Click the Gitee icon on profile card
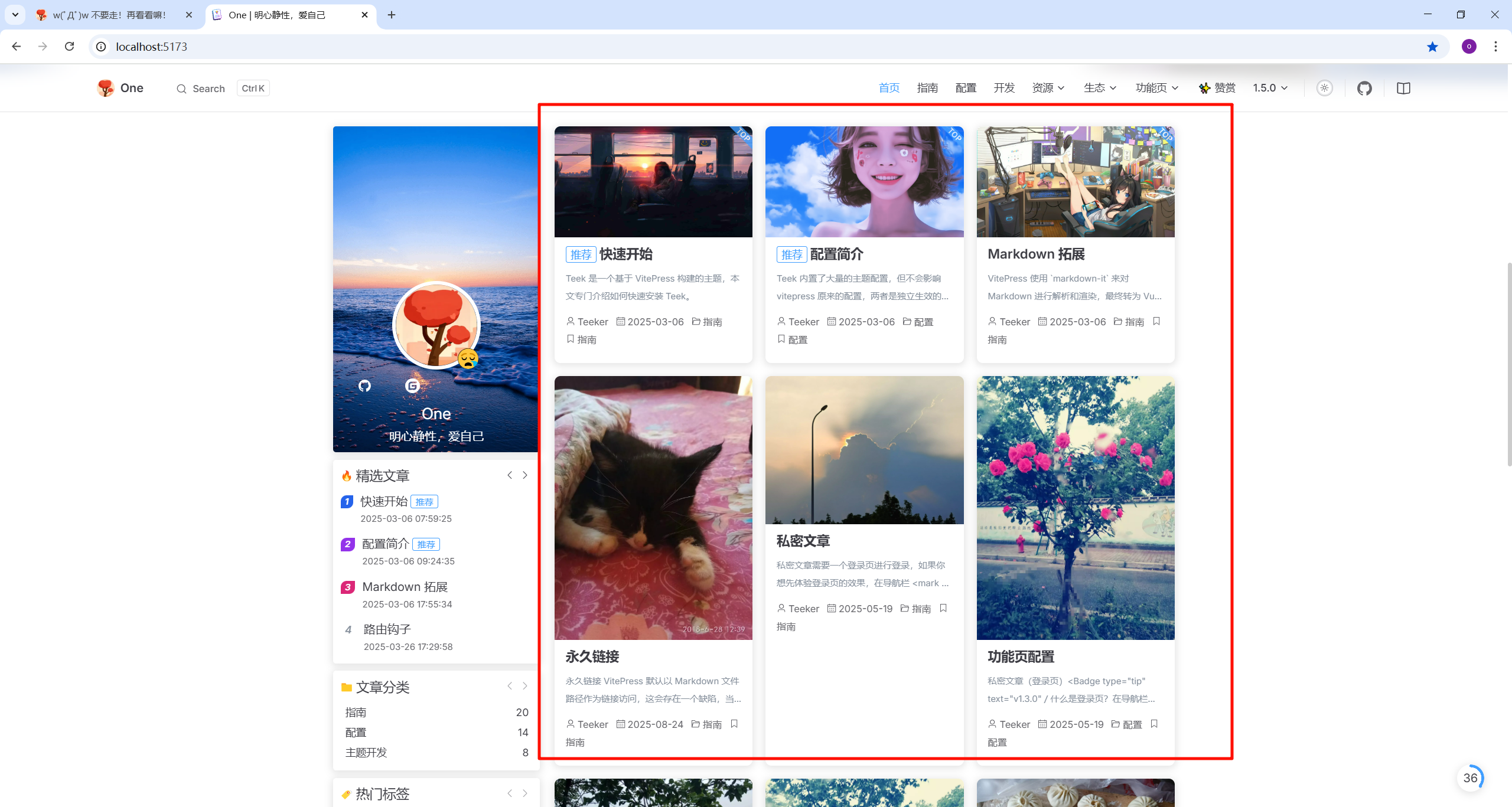 click(x=412, y=385)
